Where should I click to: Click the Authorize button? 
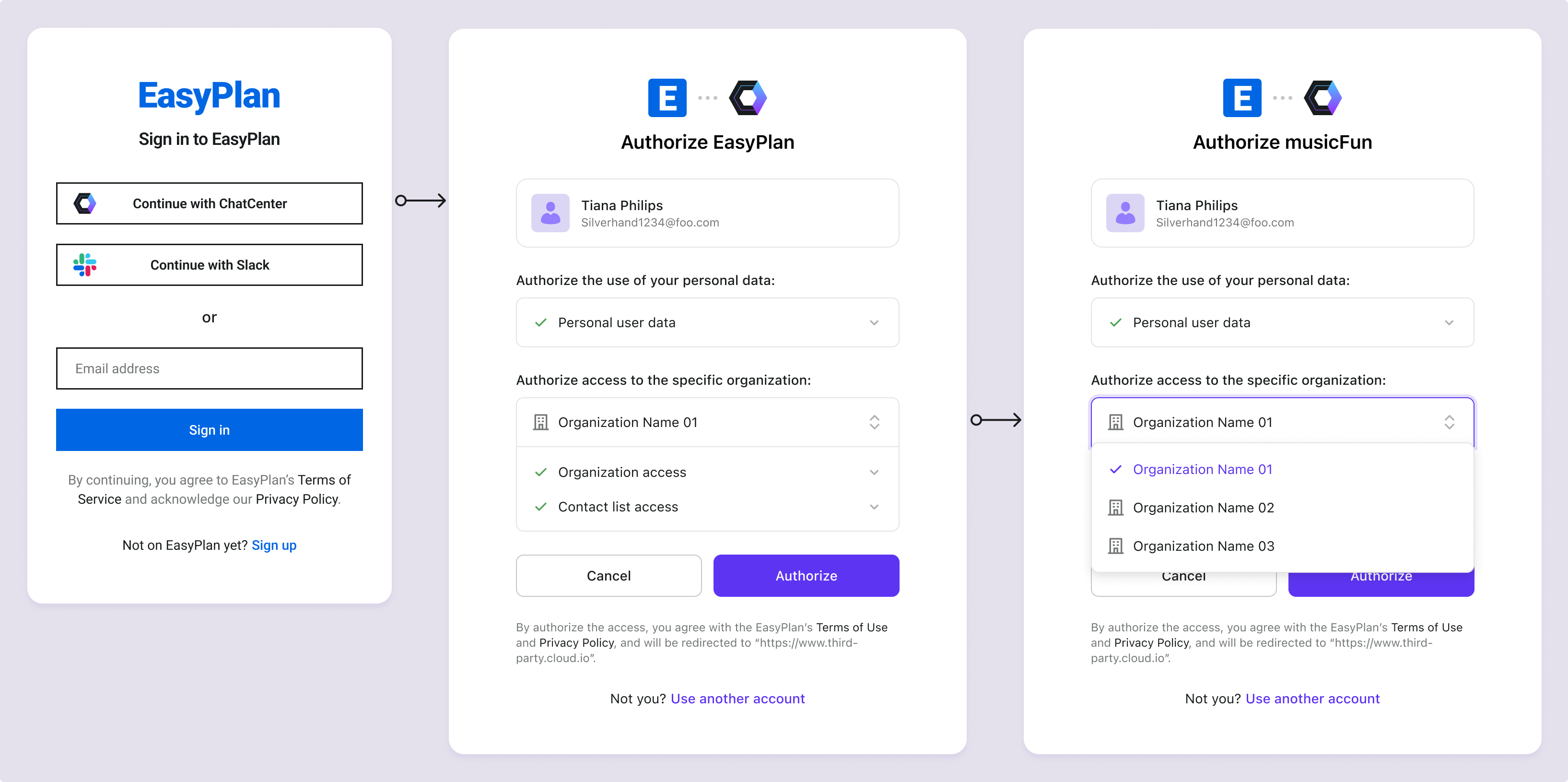[x=805, y=575]
